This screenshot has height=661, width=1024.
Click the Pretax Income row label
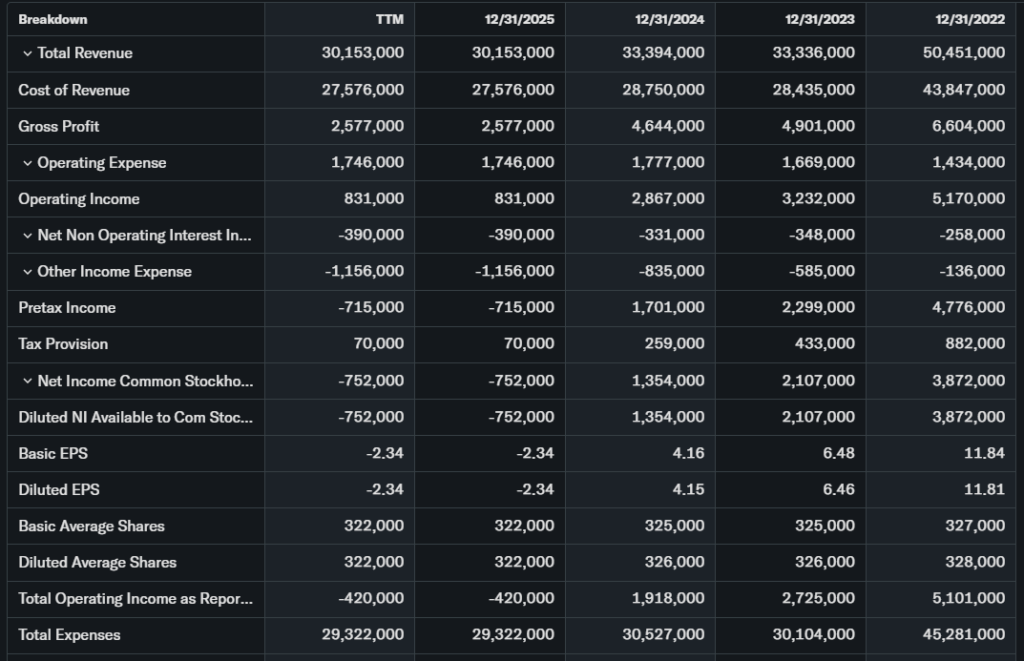pos(67,308)
